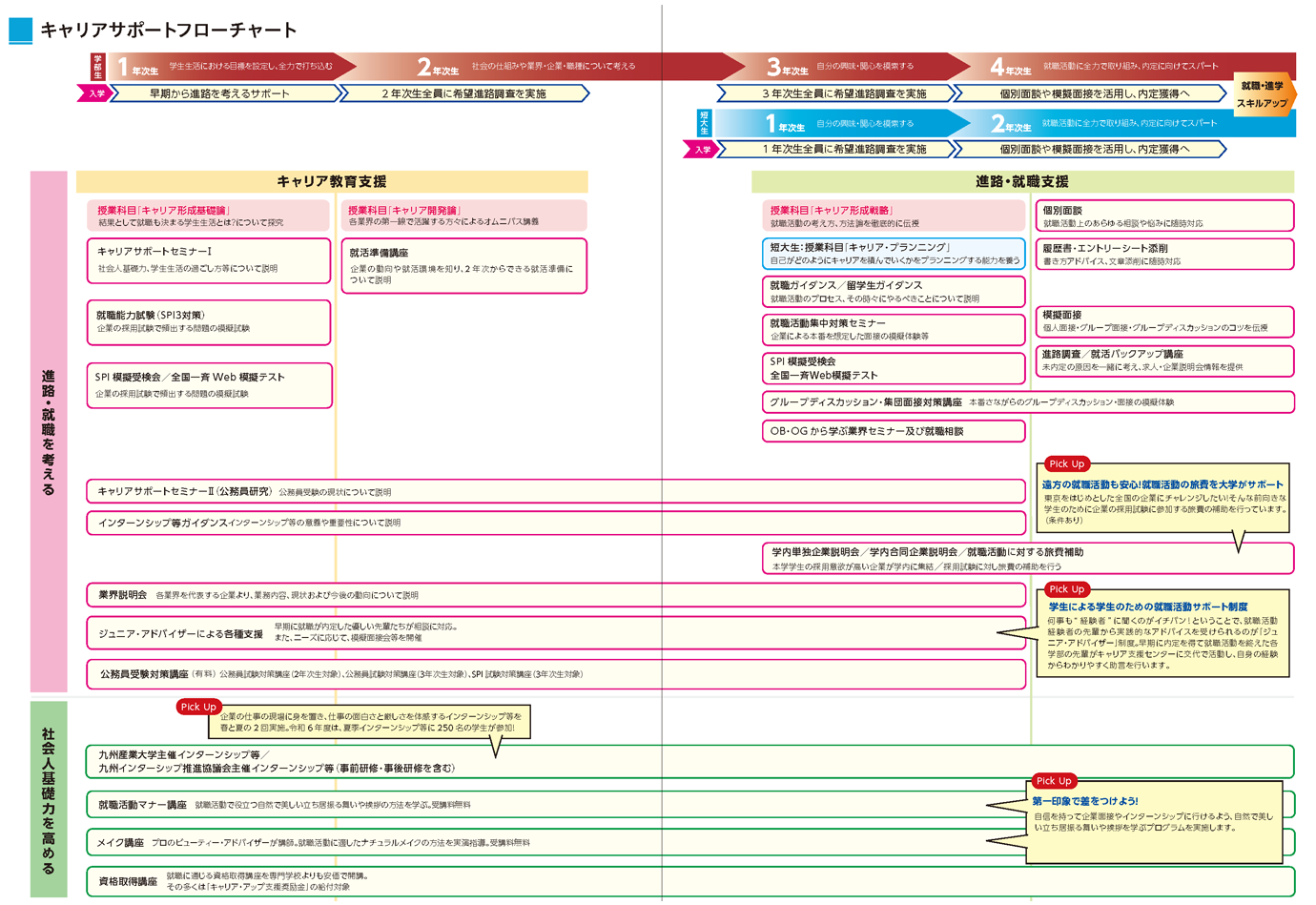Click the green 社会人基礎力を高める sidebar
Image resolution: width=1316 pixels, height=905 pixels.
pos(49,799)
